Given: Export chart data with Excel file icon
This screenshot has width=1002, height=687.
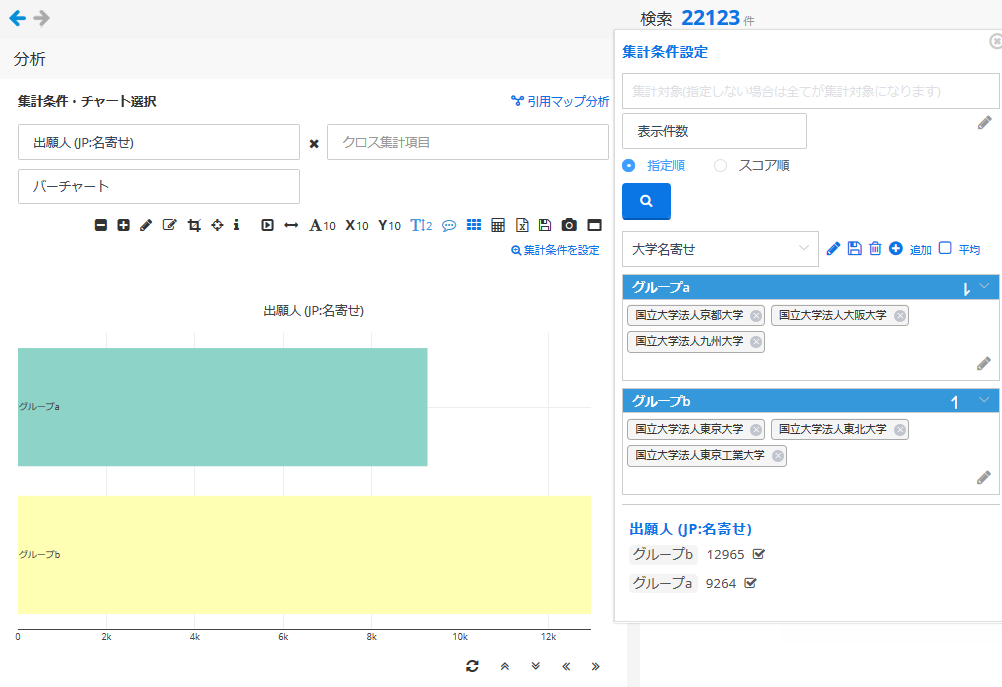Looking at the screenshot, I should (522, 225).
